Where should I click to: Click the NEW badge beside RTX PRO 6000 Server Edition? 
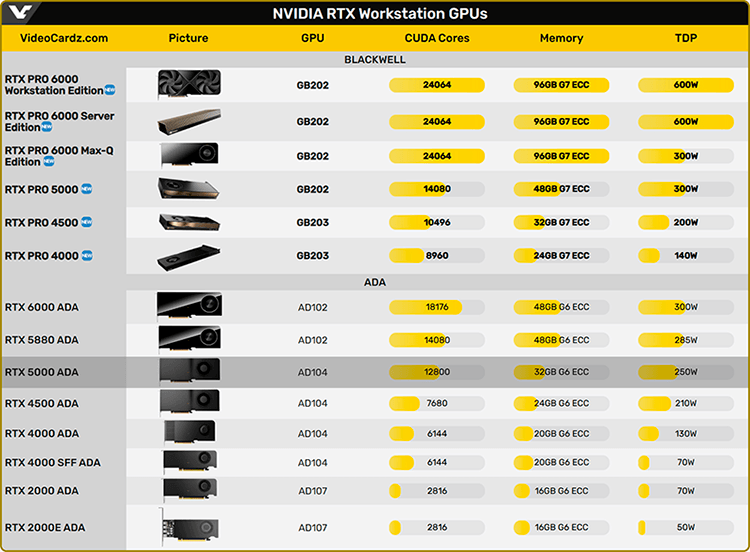[x=46, y=127]
